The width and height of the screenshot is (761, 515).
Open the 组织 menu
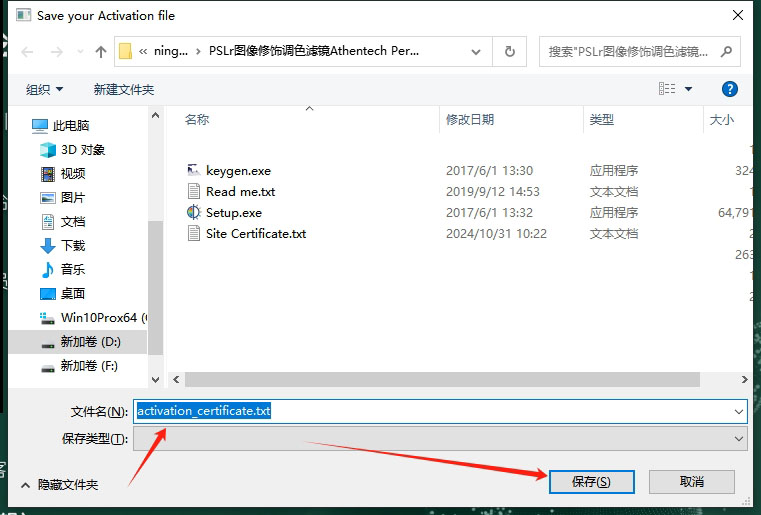click(45, 89)
